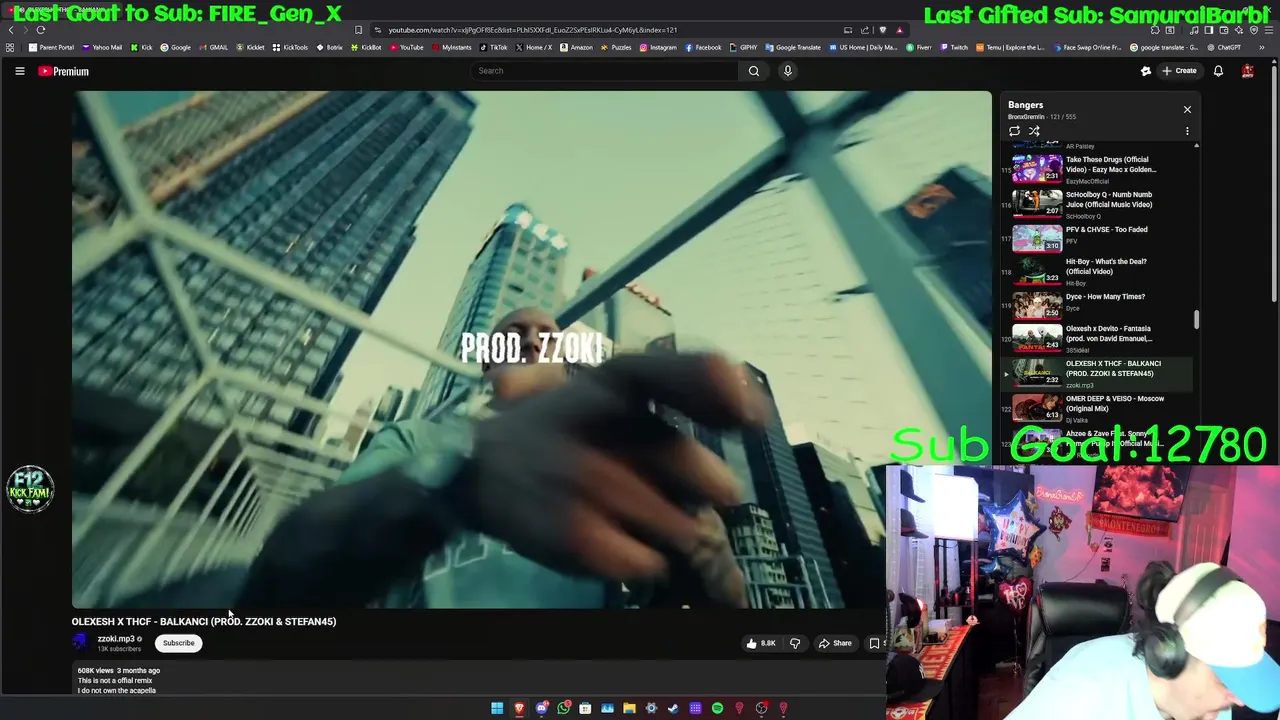Click the playlist panel scrollbar thumb
The height and width of the screenshot is (720, 1280).
coord(1196,320)
